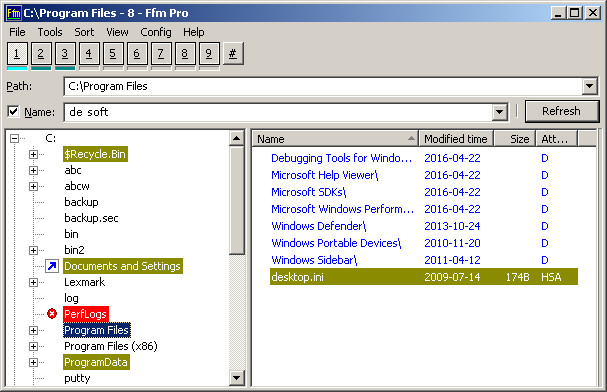Switch to view button 5
Image resolution: width=607 pixels, height=392 pixels.
(x=113, y=53)
